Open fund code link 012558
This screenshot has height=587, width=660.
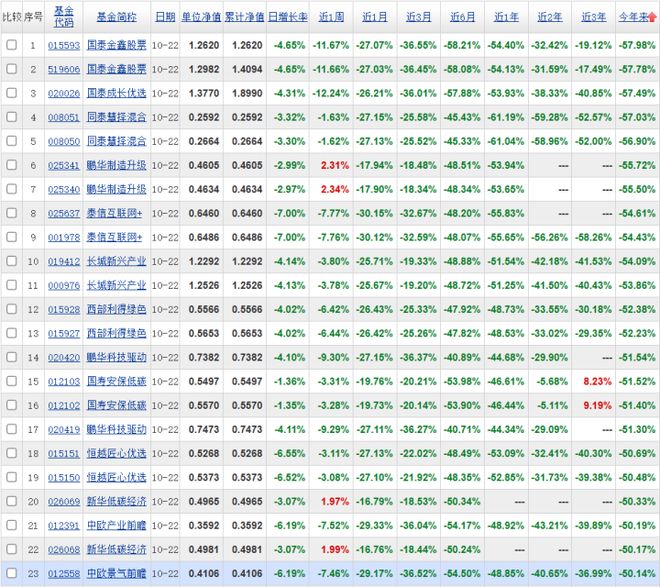pyautogui.click(x=64, y=574)
